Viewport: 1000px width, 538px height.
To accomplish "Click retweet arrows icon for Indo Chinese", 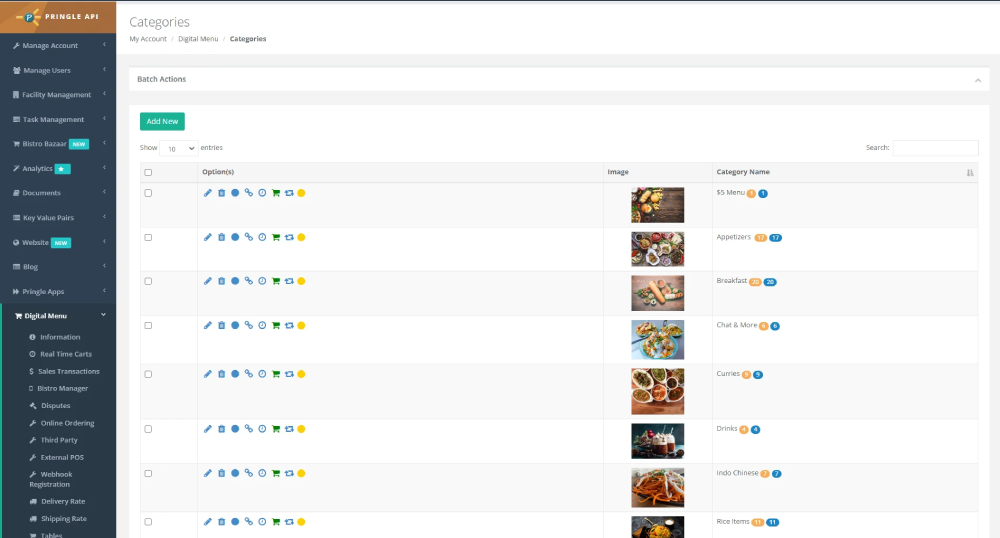I will [289, 473].
